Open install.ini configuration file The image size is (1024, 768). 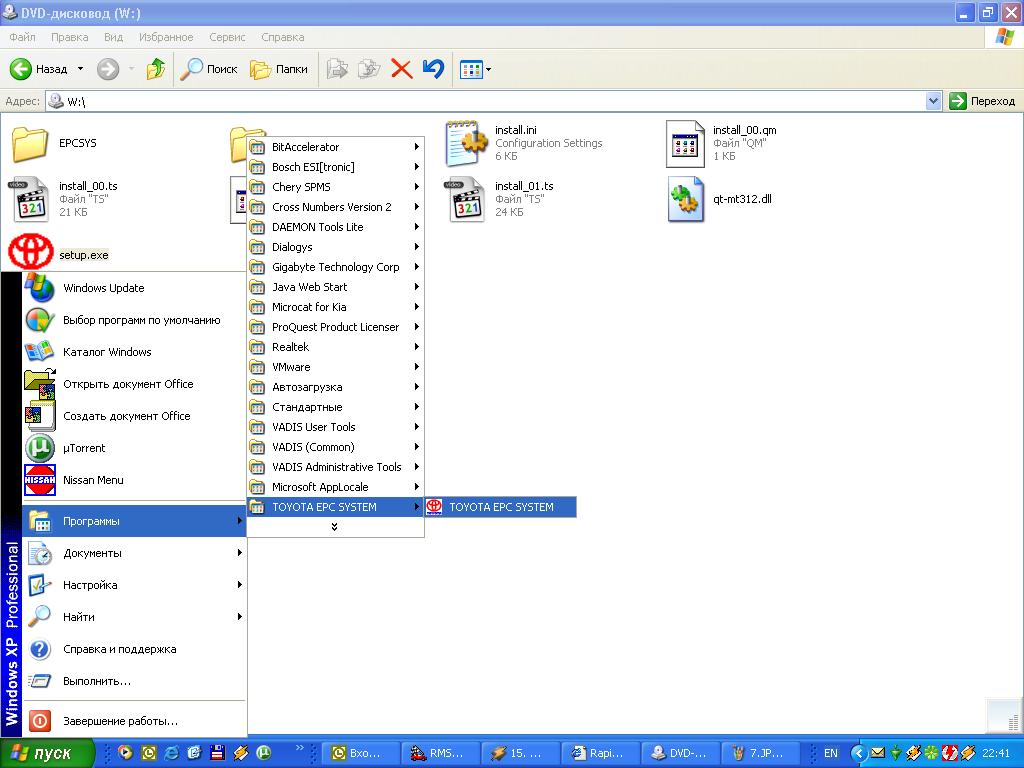click(x=466, y=143)
